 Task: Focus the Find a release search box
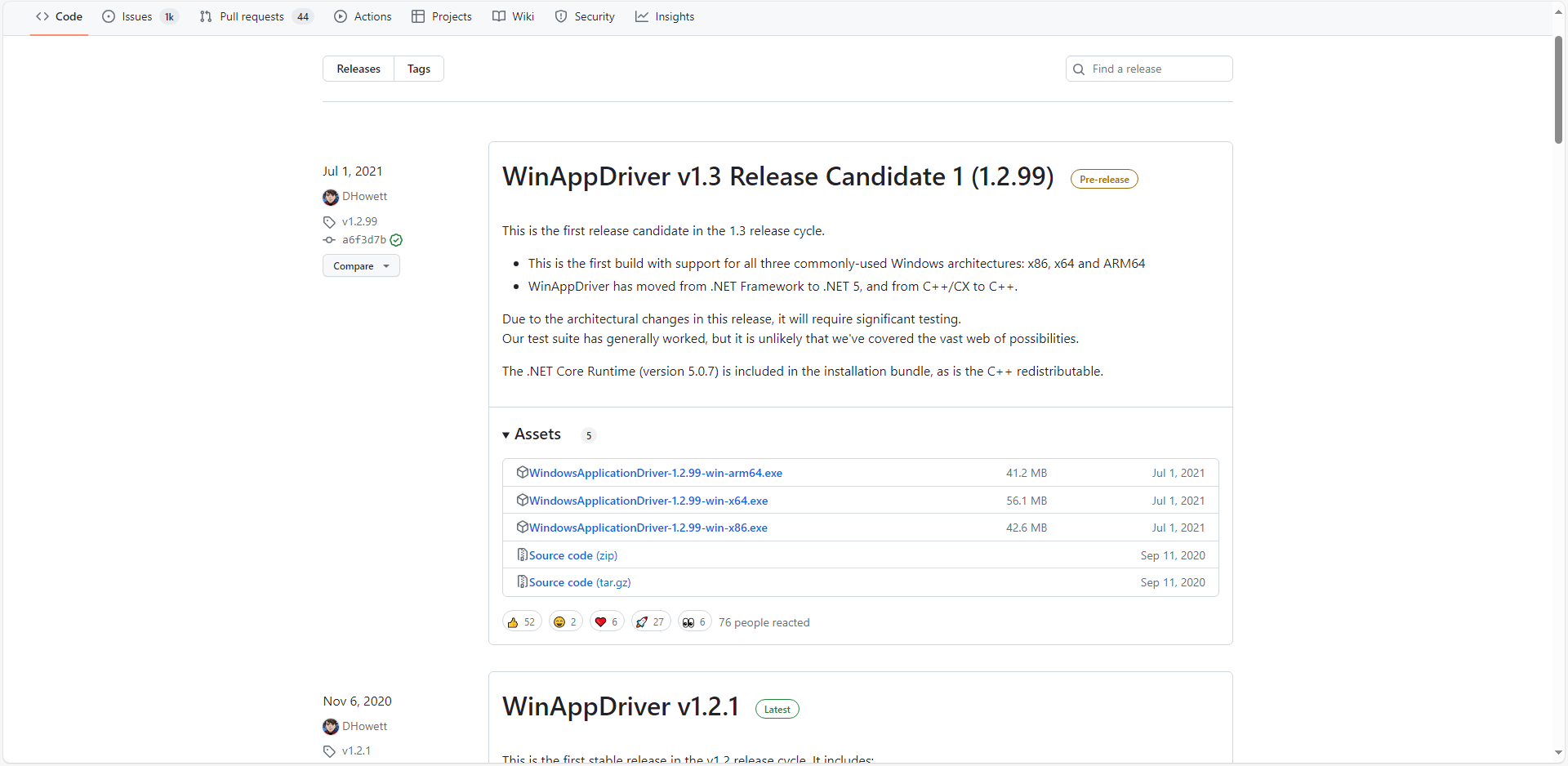coord(1149,69)
